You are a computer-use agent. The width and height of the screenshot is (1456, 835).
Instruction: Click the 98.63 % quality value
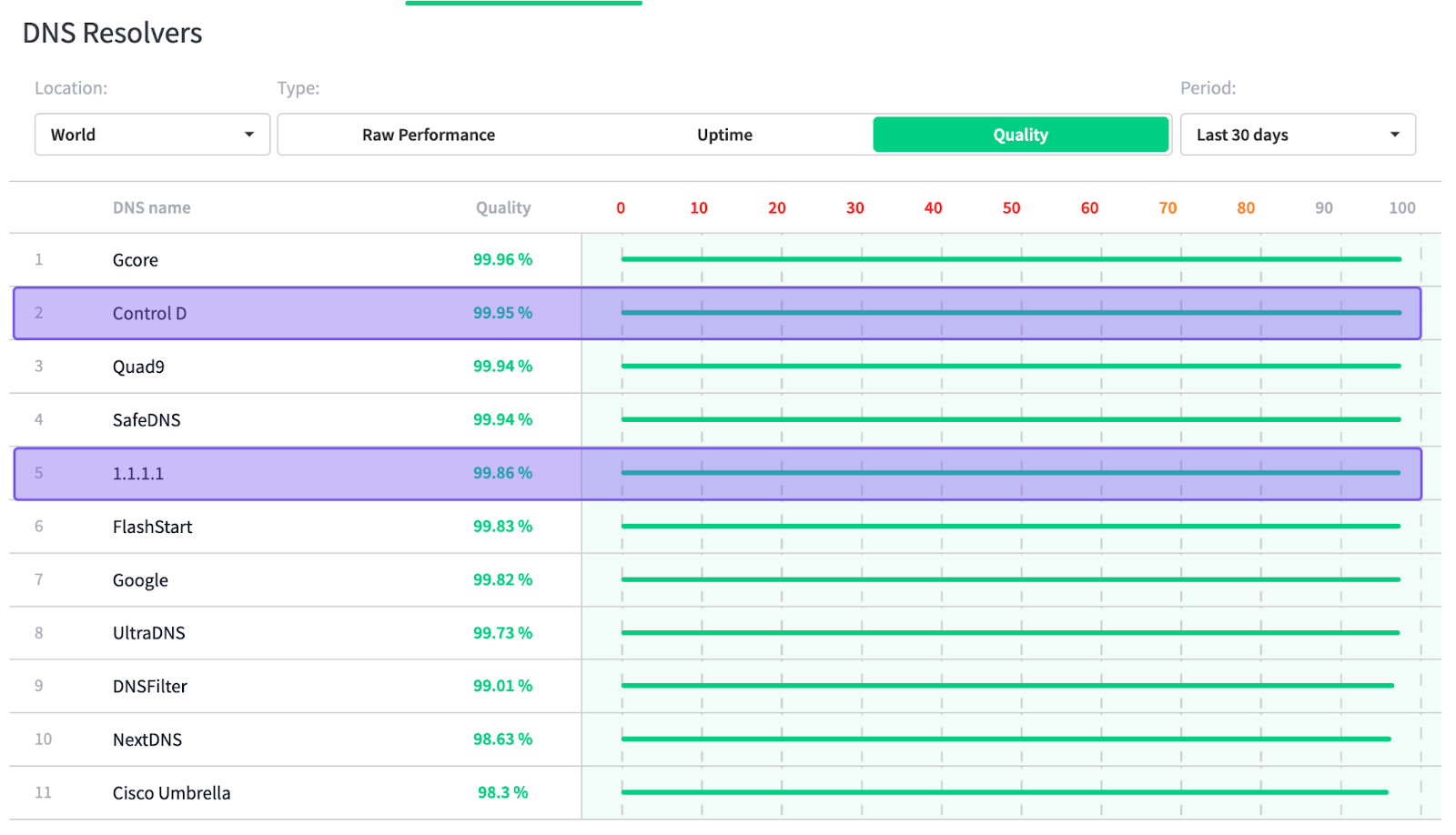click(502, 739)
